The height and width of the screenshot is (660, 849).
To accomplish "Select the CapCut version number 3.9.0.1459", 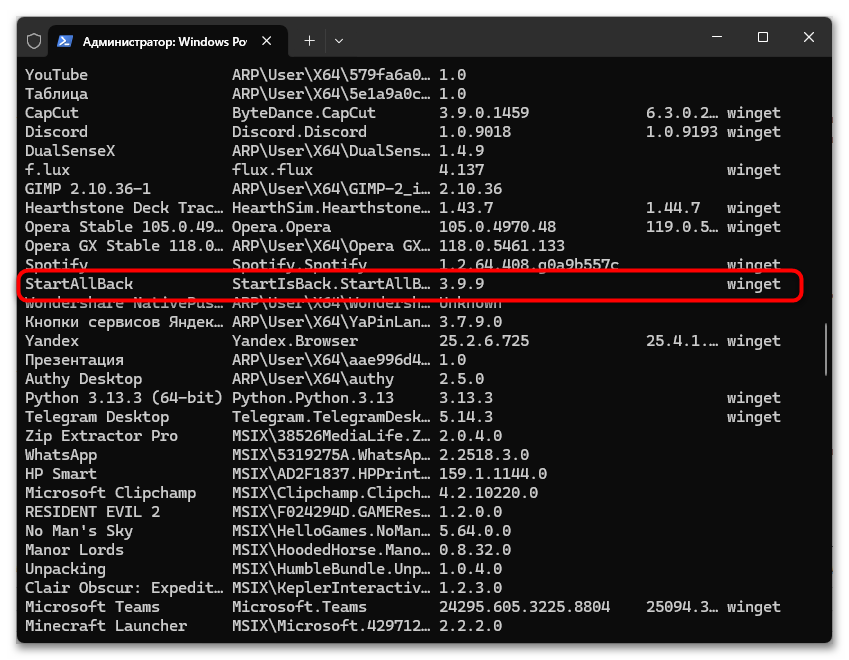I will [x=482, y=112].
